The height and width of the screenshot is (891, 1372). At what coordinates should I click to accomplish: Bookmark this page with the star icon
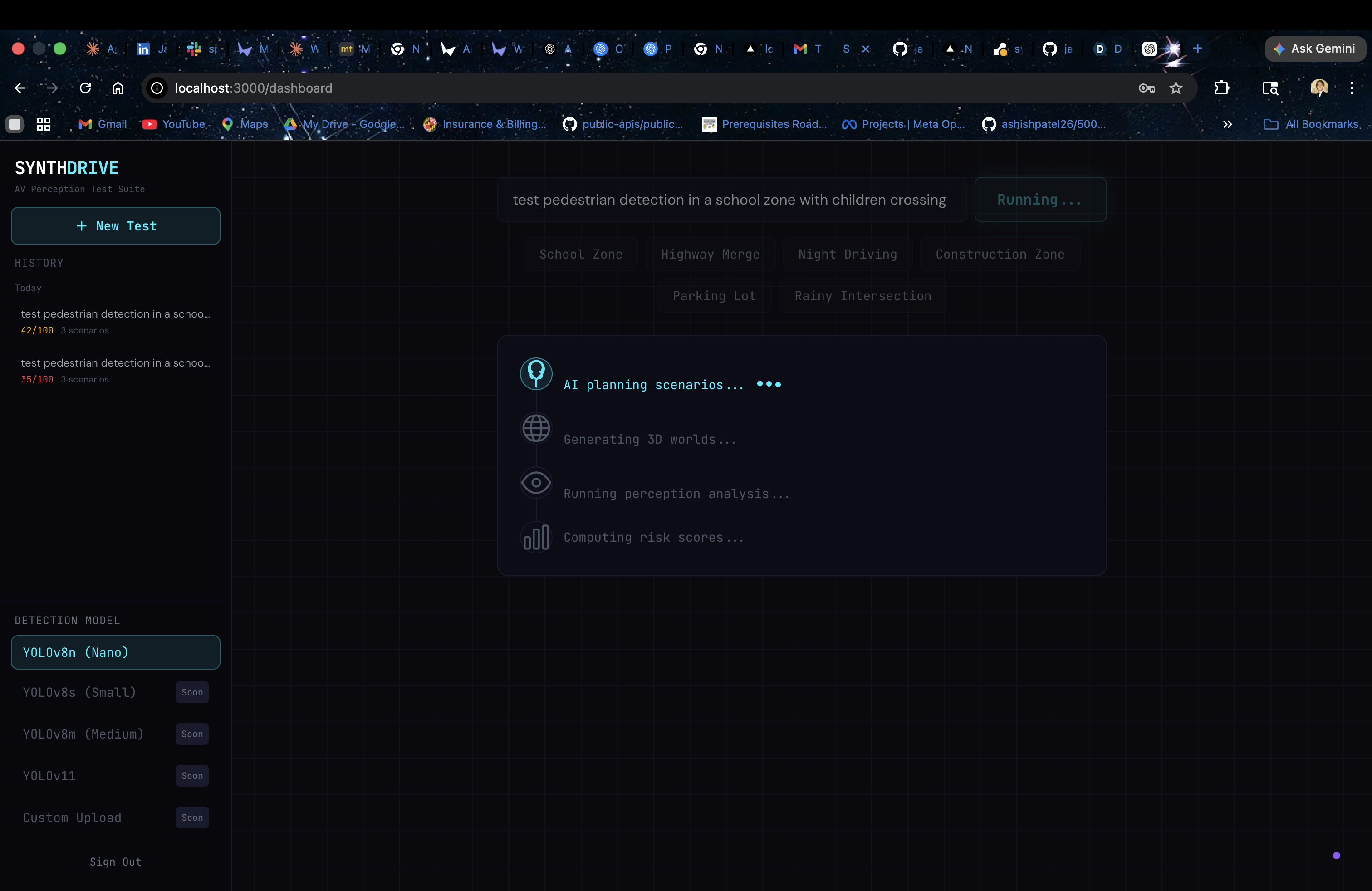(1176, 88)
